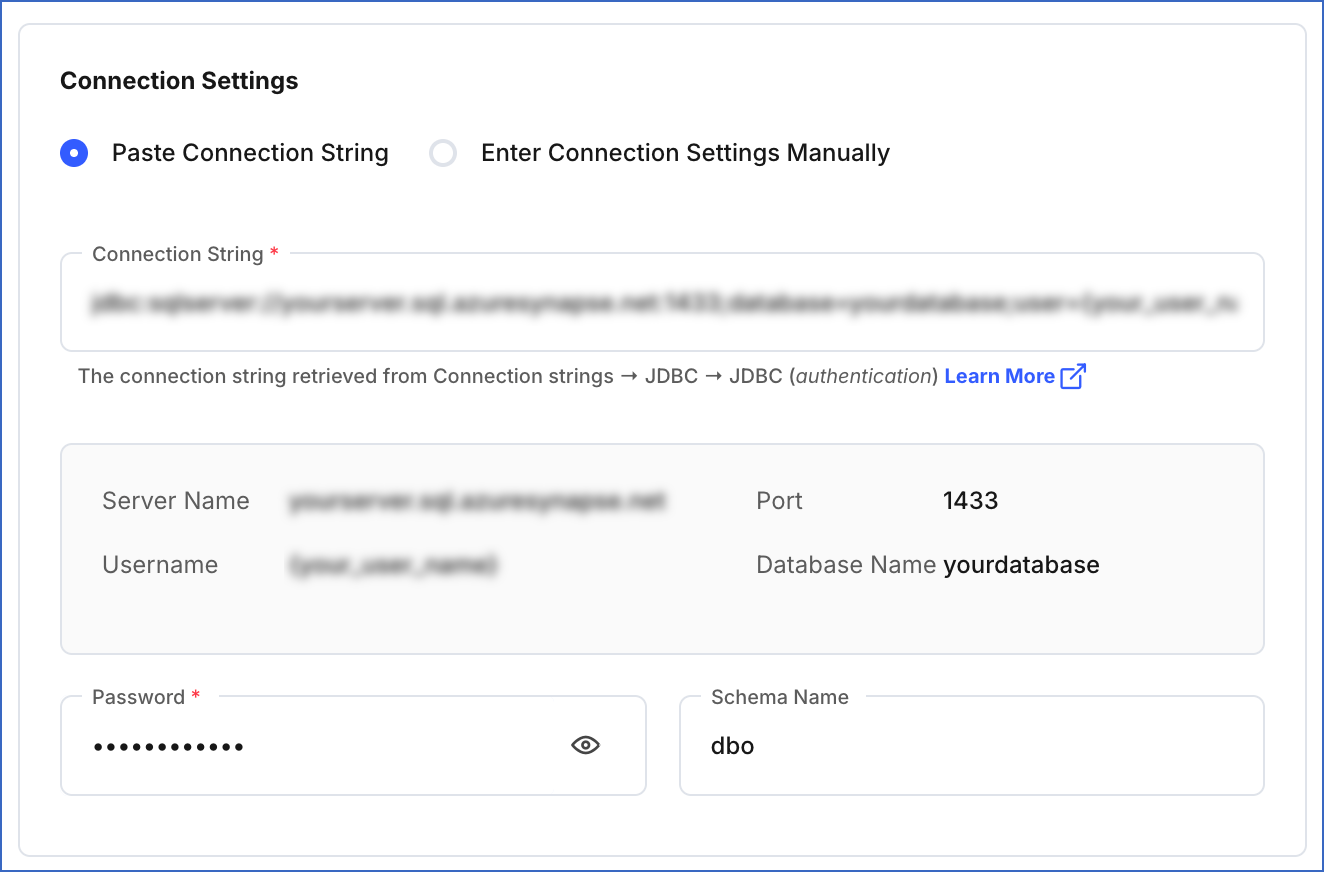Select the Port value 1433
1324x872 pixels.
970,500
